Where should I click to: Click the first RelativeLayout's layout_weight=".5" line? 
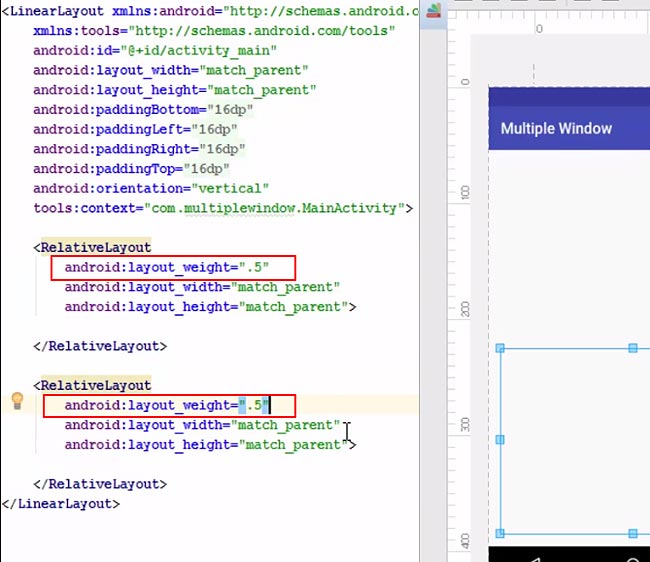click(167, 267)
